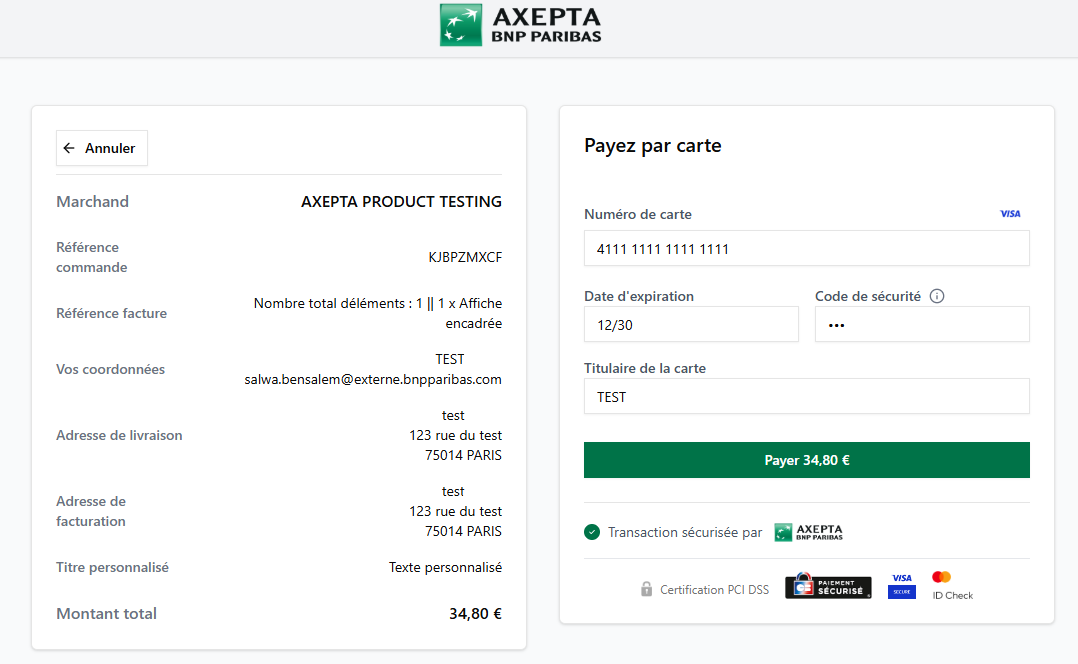Click the Axepta BNP Paribas header logo
The image size is (1078, 664).
tap(521, 25)
